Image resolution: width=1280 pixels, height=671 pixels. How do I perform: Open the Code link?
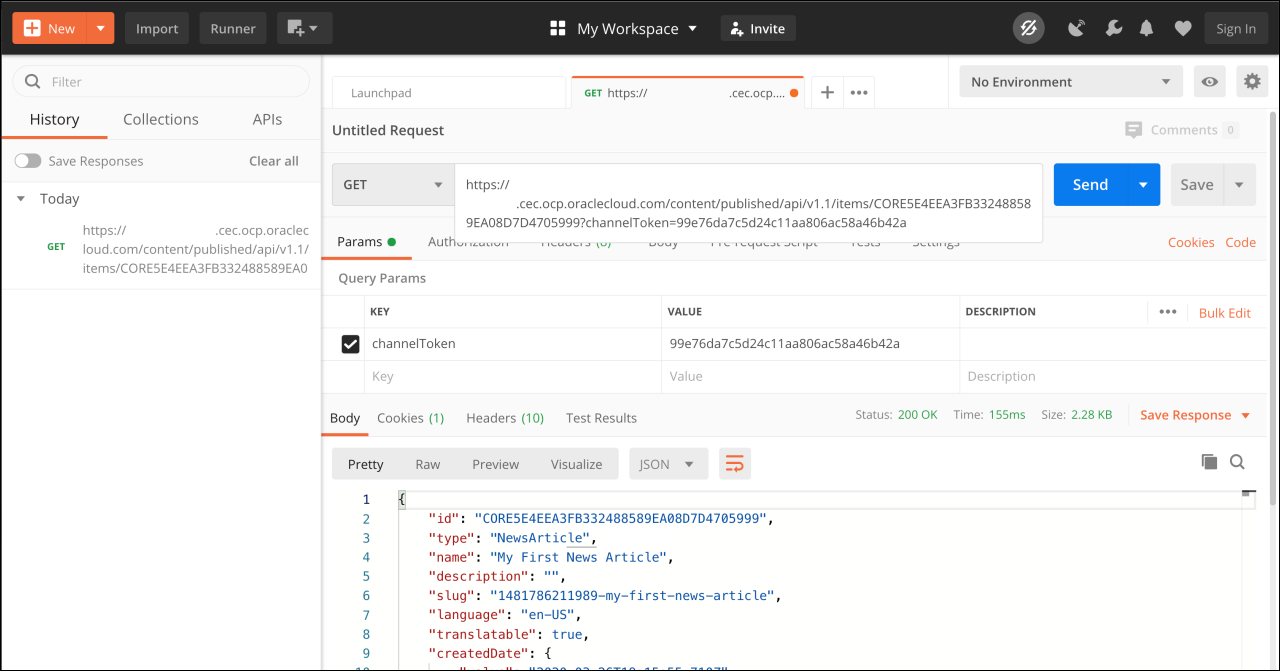1241,242
